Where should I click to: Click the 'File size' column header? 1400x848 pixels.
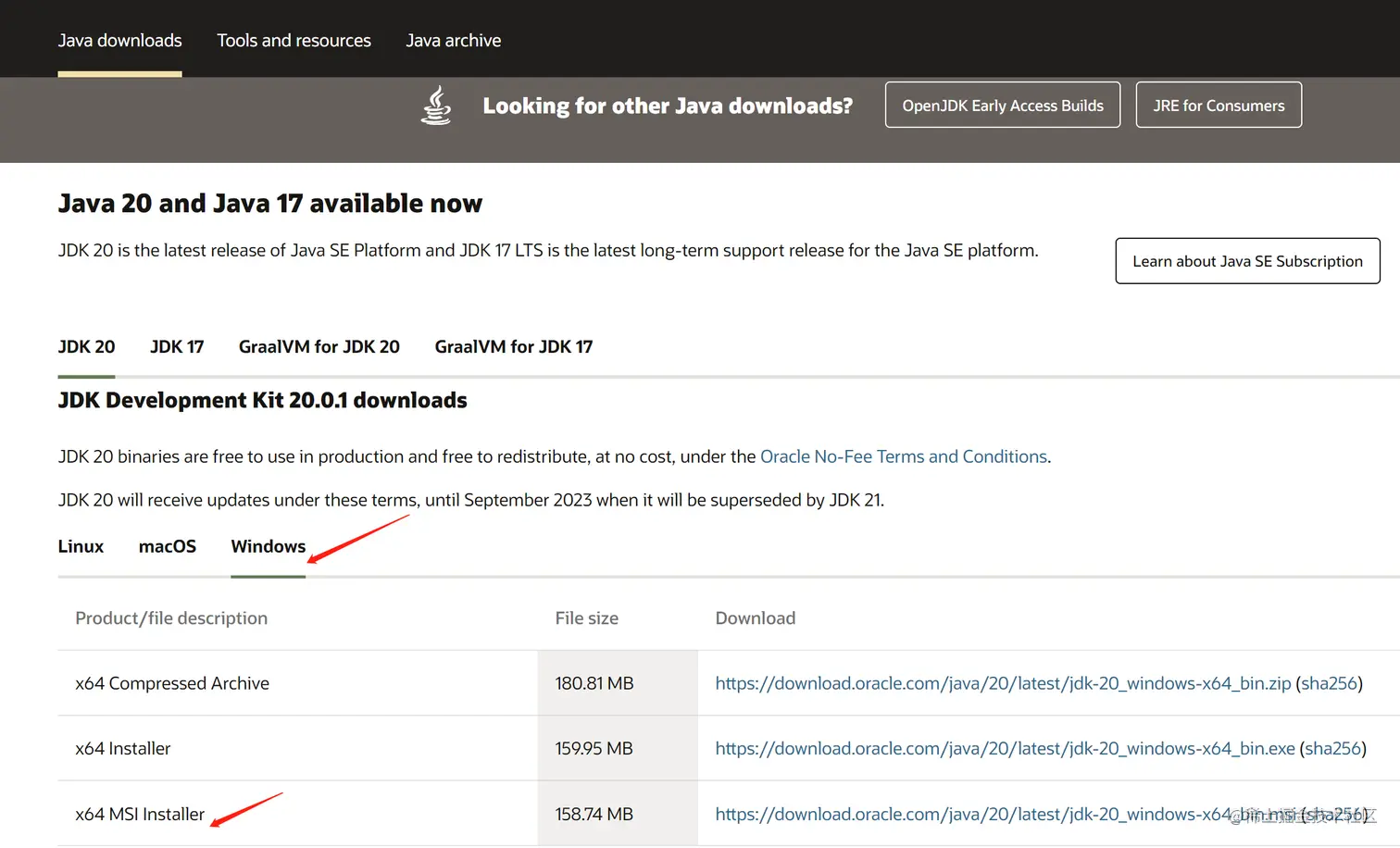[587, 618]
